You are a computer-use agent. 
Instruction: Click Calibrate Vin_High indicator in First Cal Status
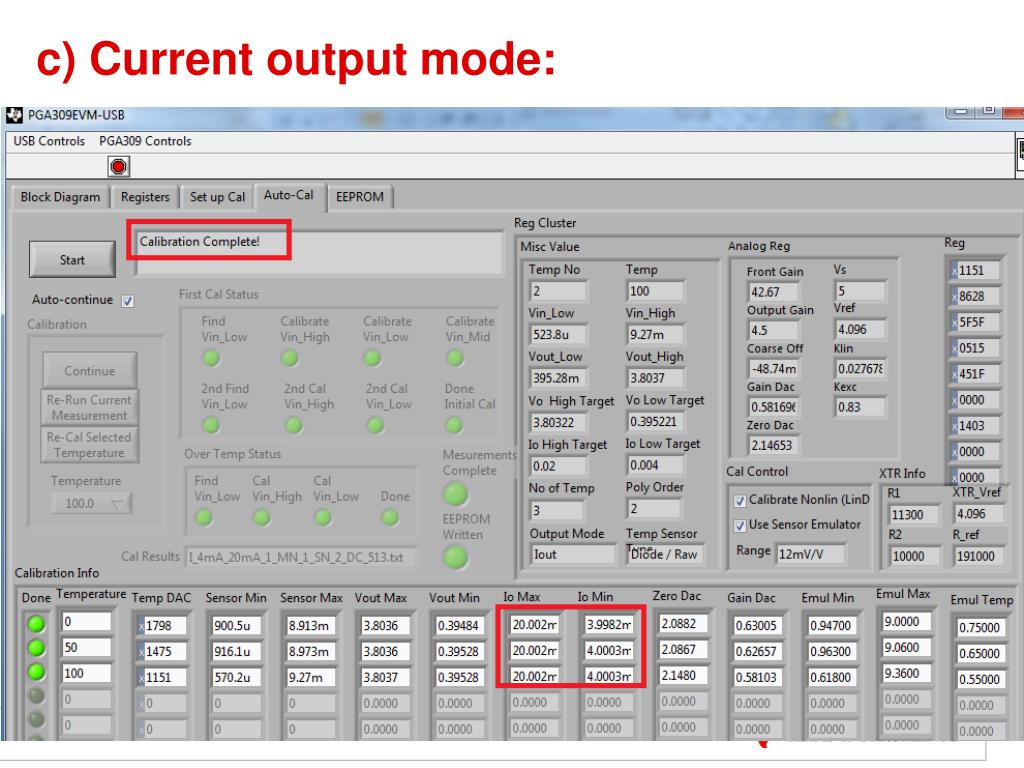pos(289,358)
